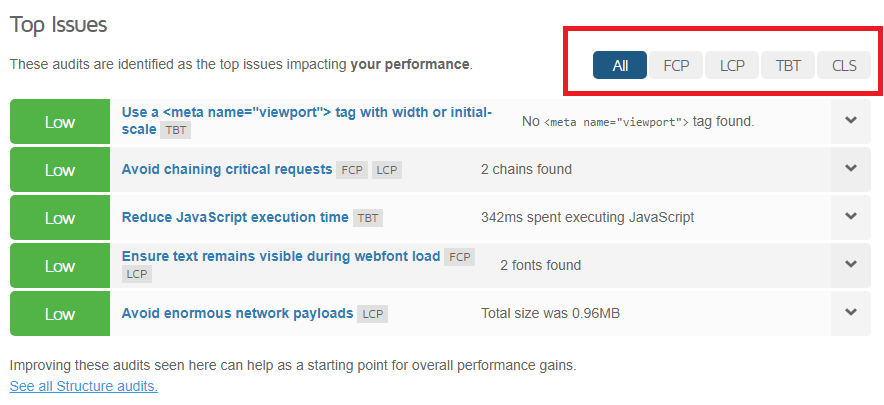Select the All filter tab

point(620,65)
